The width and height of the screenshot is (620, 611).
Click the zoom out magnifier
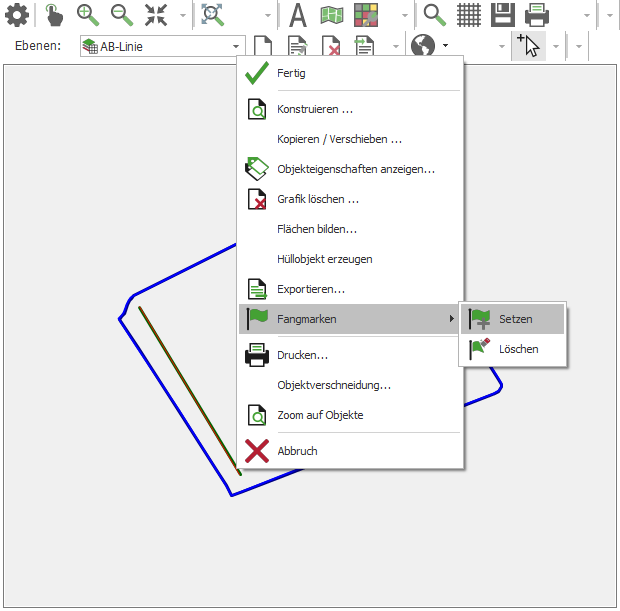point(121,15)
